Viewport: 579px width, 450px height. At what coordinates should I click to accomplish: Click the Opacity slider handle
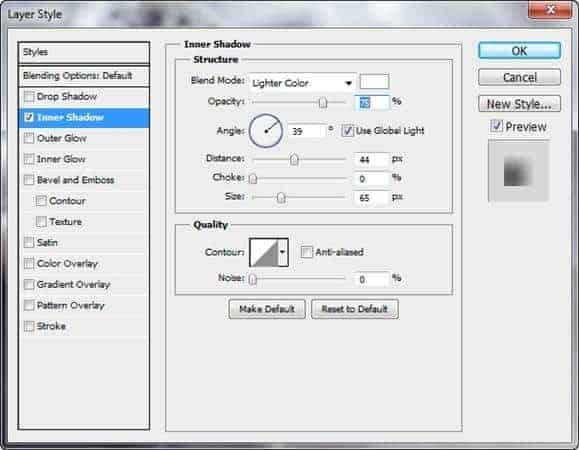coord(323,102)
